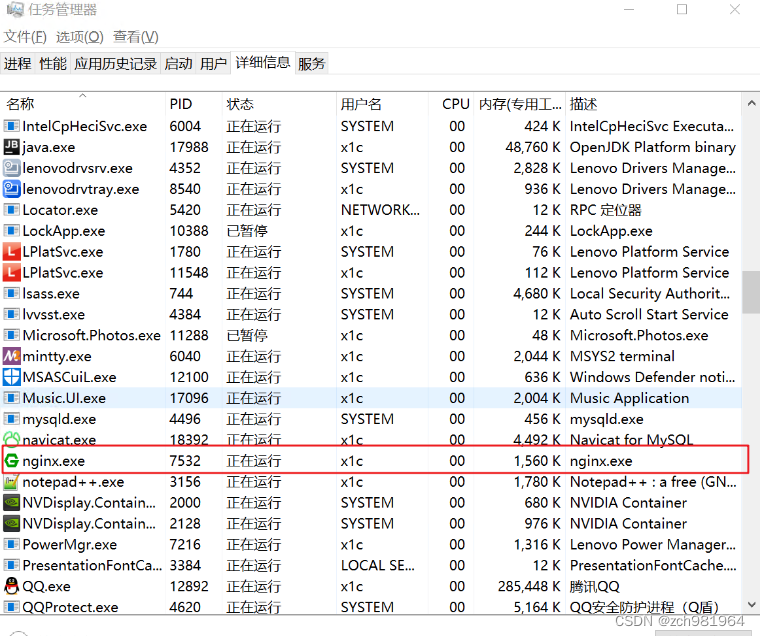The height and width of the screenshot is (636, 760).
Task: Sort by the 描述 column header
Action: coord(653,104)
